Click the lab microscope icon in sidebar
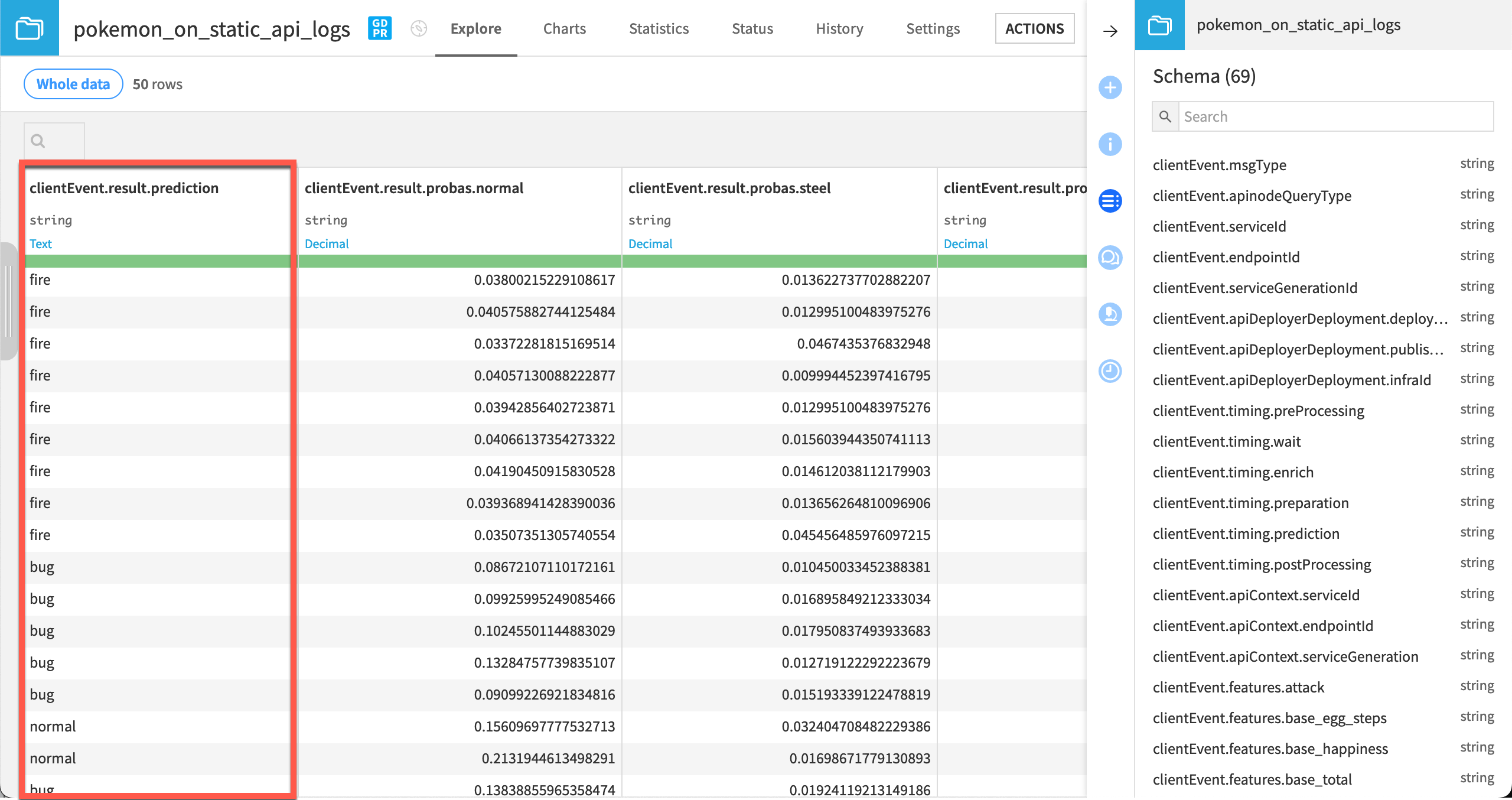The image size is (1512, 800). point(1110,315)
